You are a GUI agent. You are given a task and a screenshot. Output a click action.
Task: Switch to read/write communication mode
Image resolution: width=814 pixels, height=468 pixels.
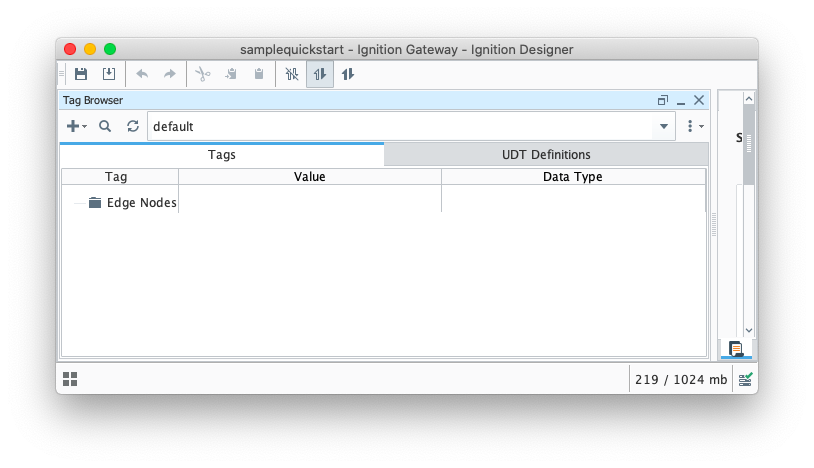[x=348, y=74]
